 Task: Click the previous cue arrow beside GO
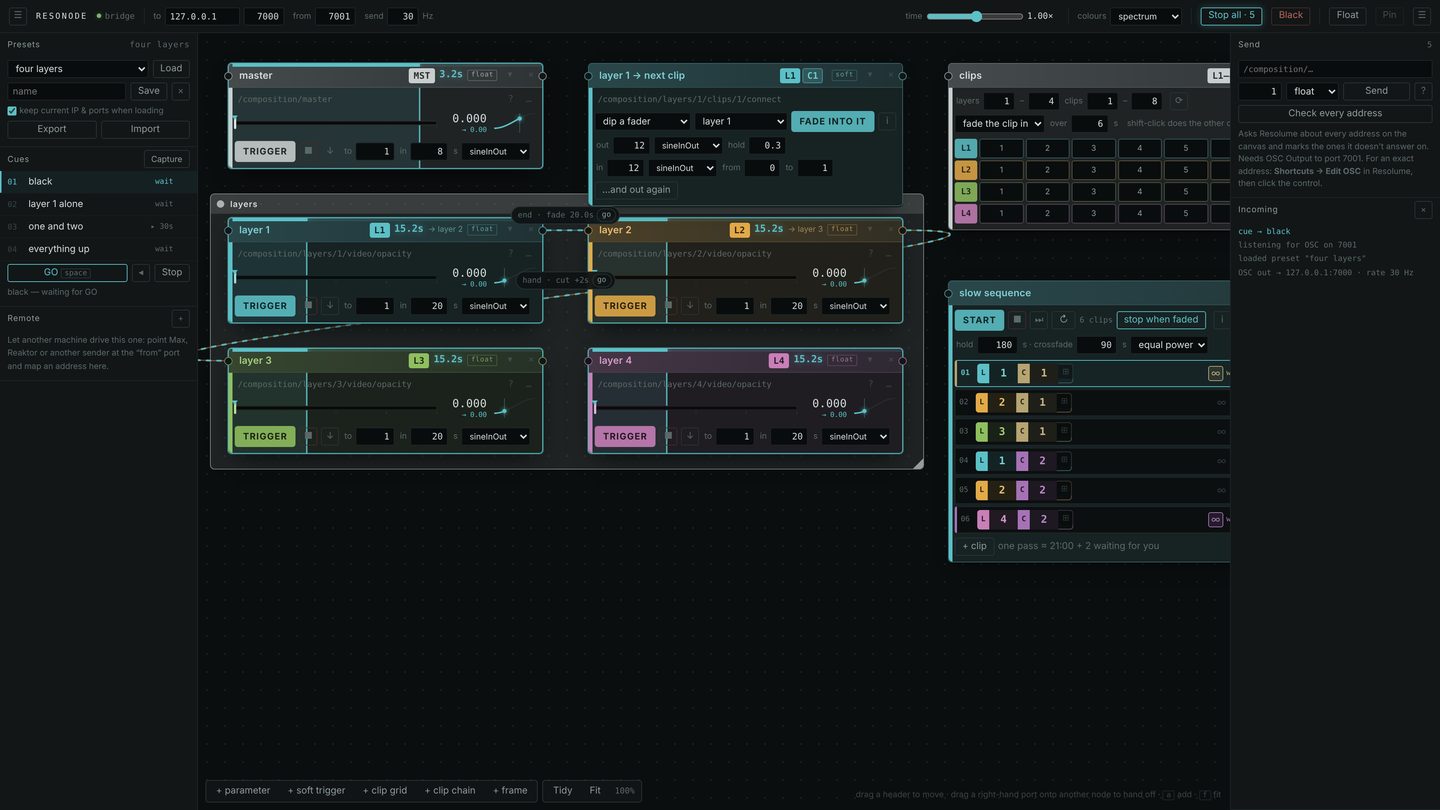tap(141, 273)
